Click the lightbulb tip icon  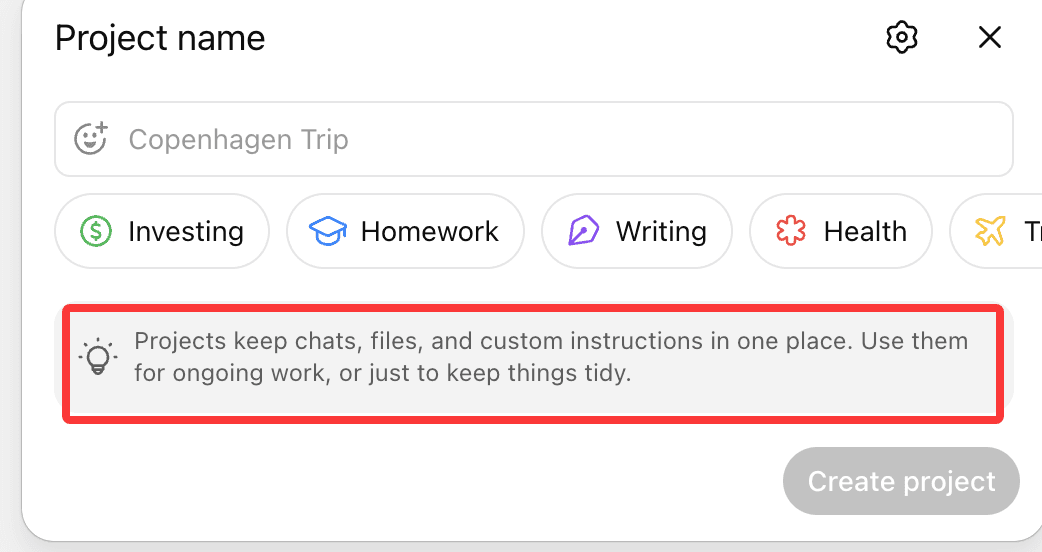click(x=98, y=357)
